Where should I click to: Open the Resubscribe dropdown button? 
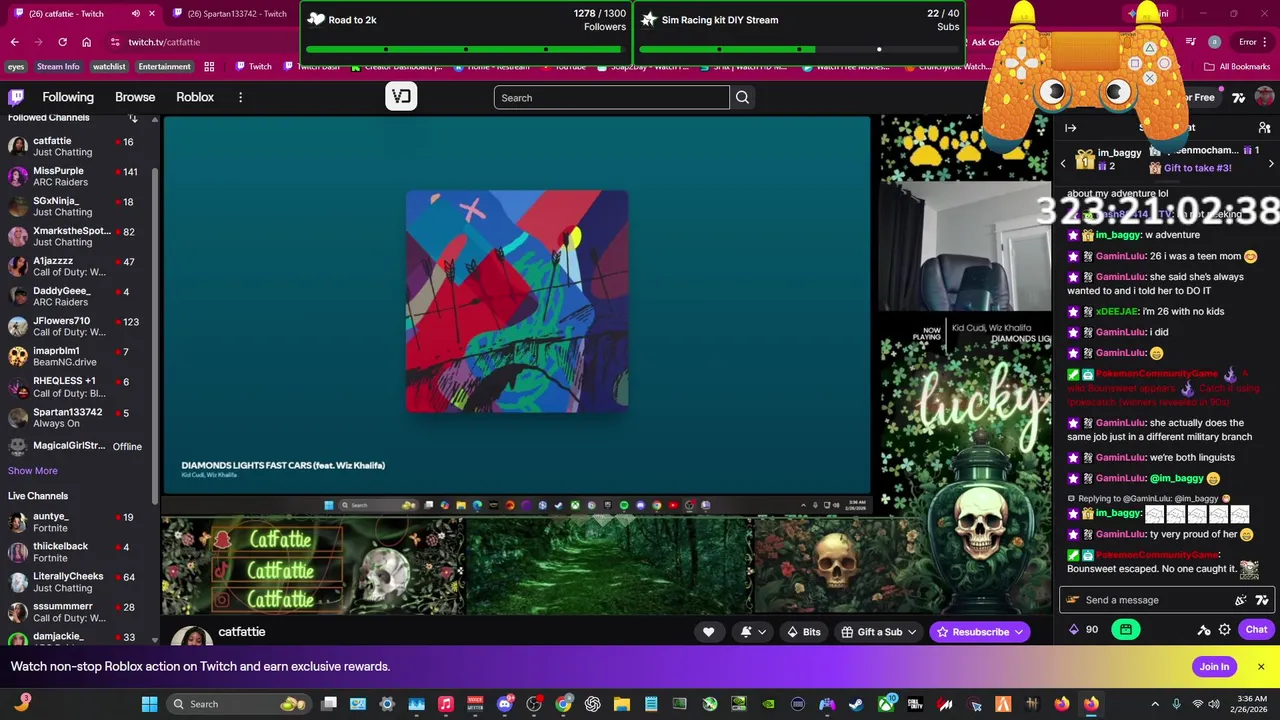[x=980, y=632]
